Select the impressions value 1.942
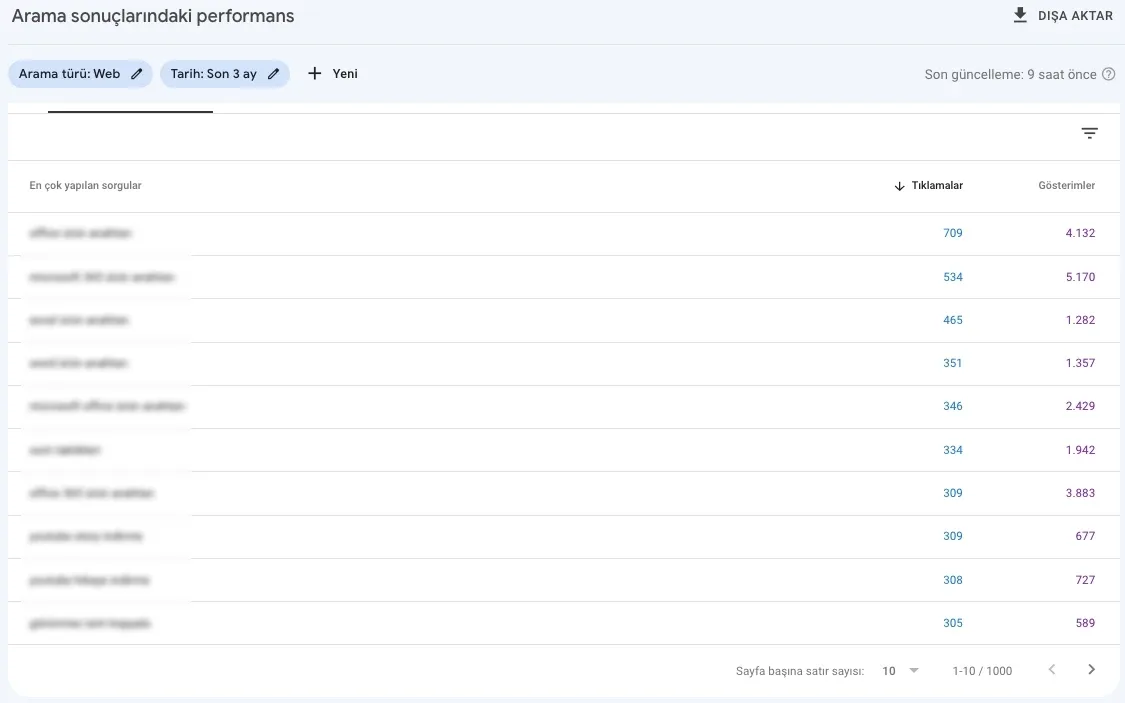Image resolution: width=1125 pixels, height=703 pixels. (x=1081, y=450)
